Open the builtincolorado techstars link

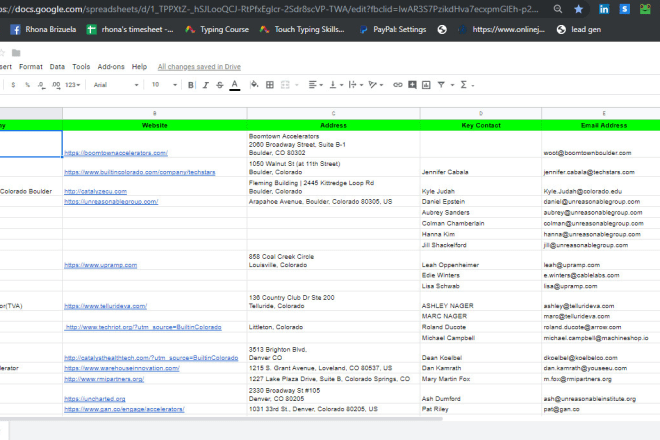[x=140, y=172]
